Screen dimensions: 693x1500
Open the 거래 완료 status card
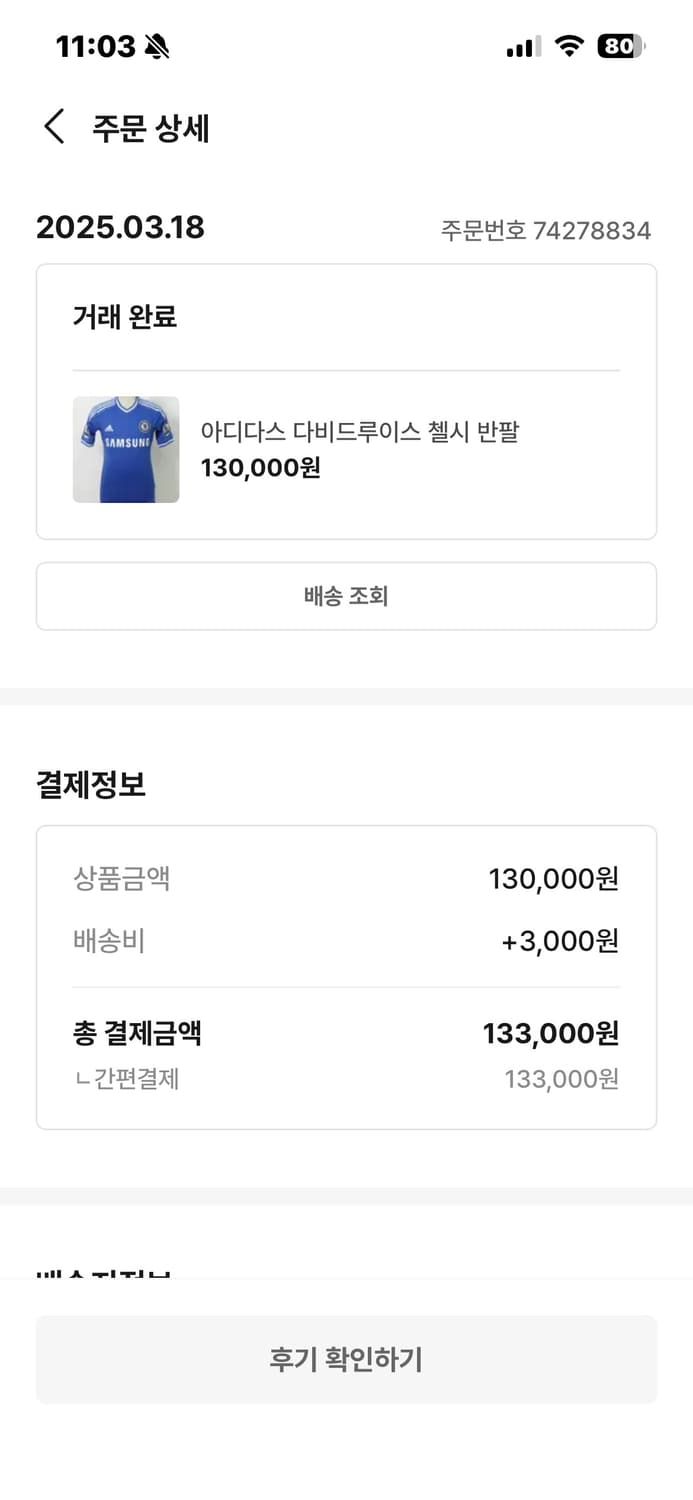coord(122,316)
